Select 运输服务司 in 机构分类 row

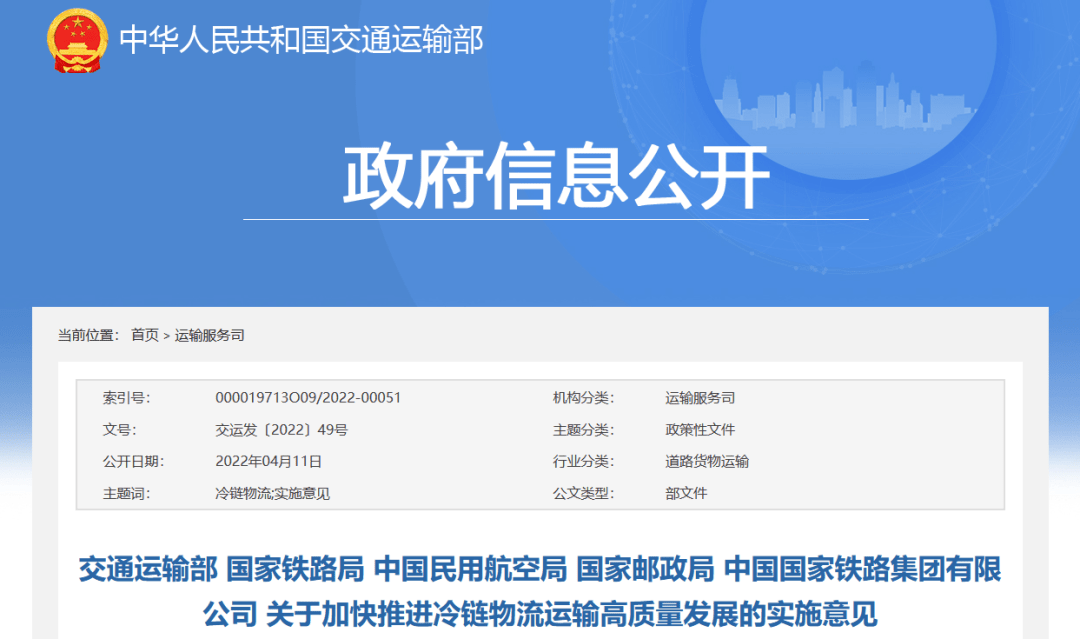(700, 397)
